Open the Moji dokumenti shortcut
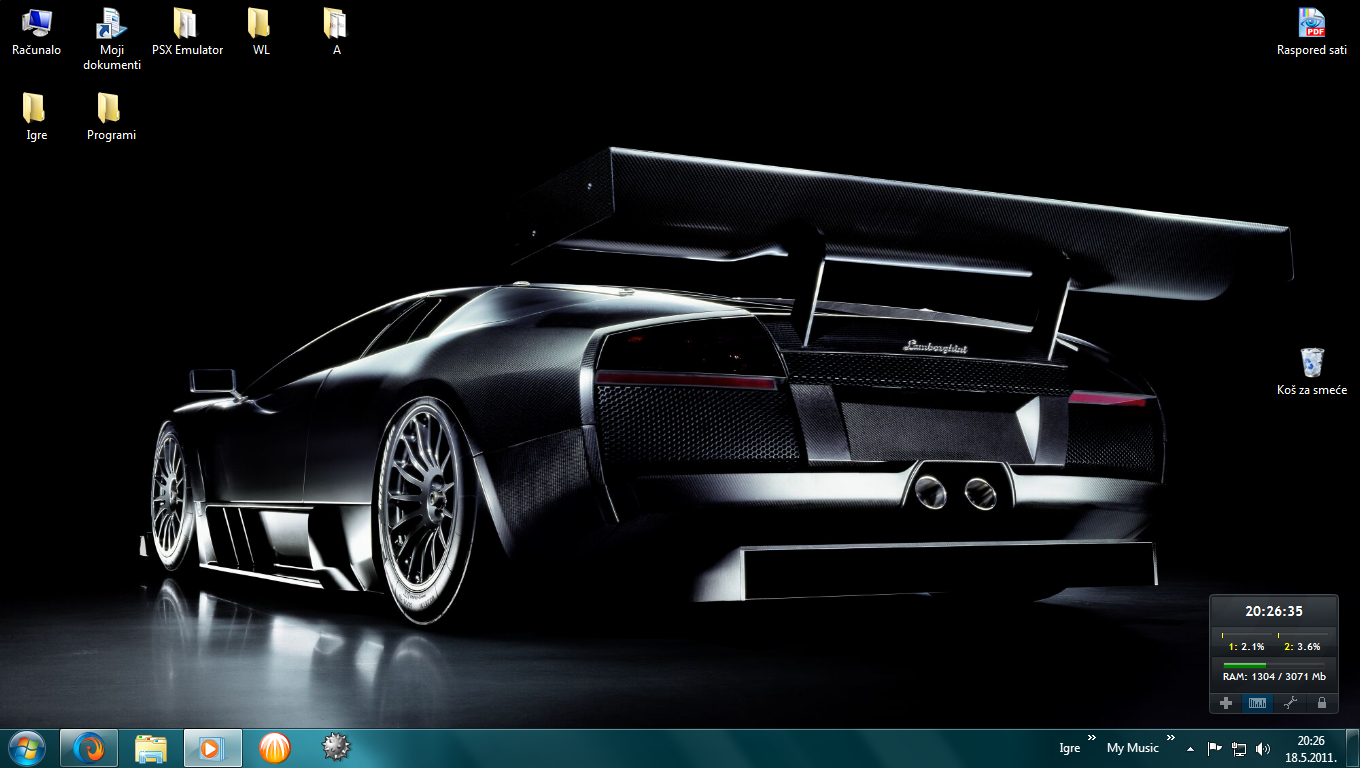 coord(112,38)
